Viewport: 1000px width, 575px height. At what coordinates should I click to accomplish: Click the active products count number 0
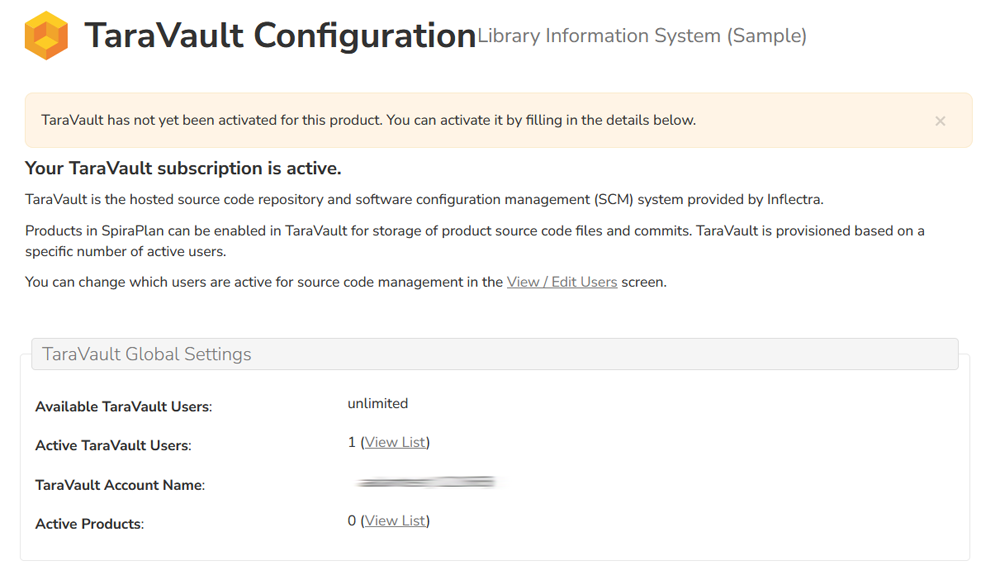pos(352,521)
